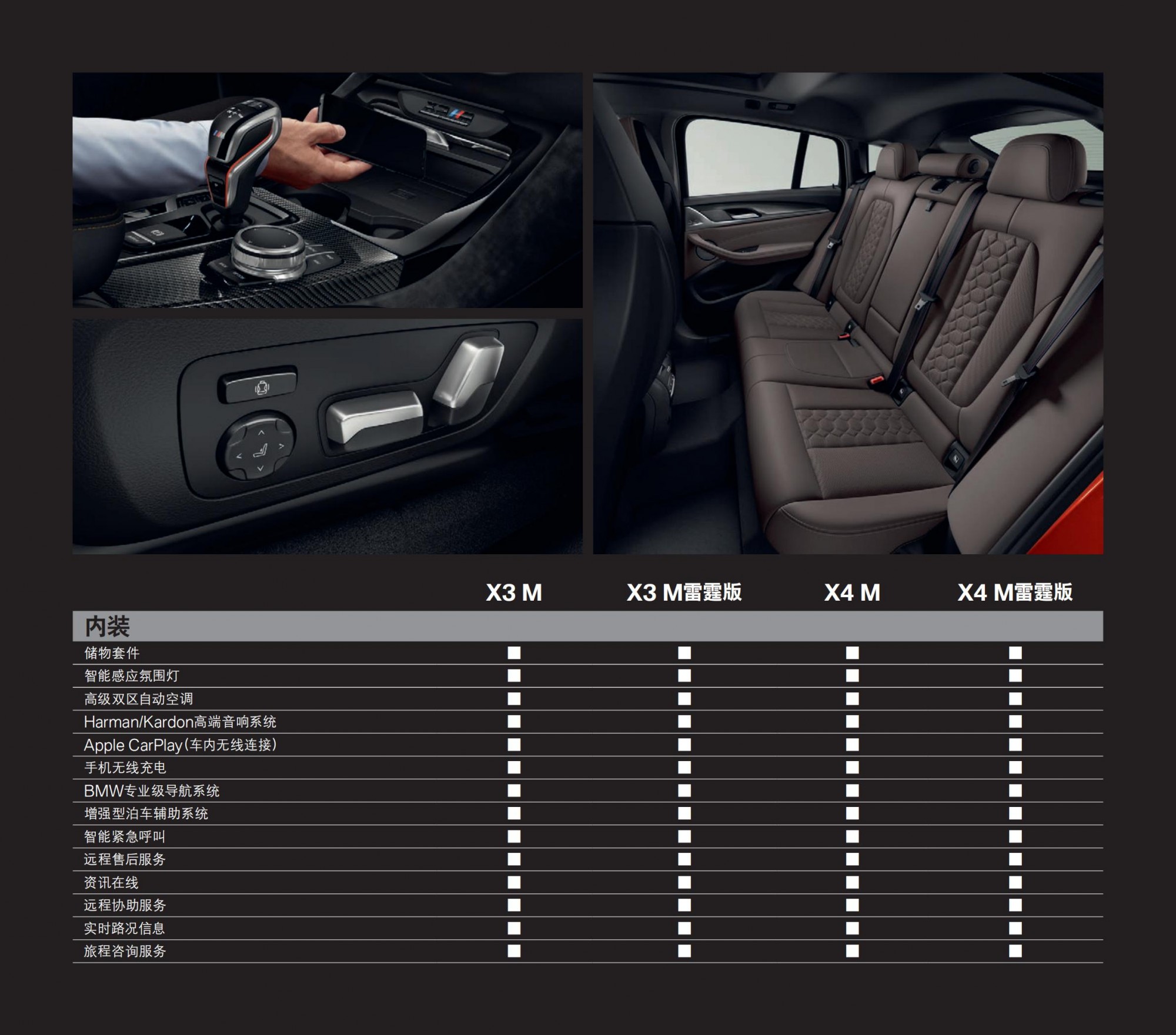Check Harman/Kardon box under X3 M雷霆版
Image resolution: width=1176 pixels, height=1035 pixels.
684,722
